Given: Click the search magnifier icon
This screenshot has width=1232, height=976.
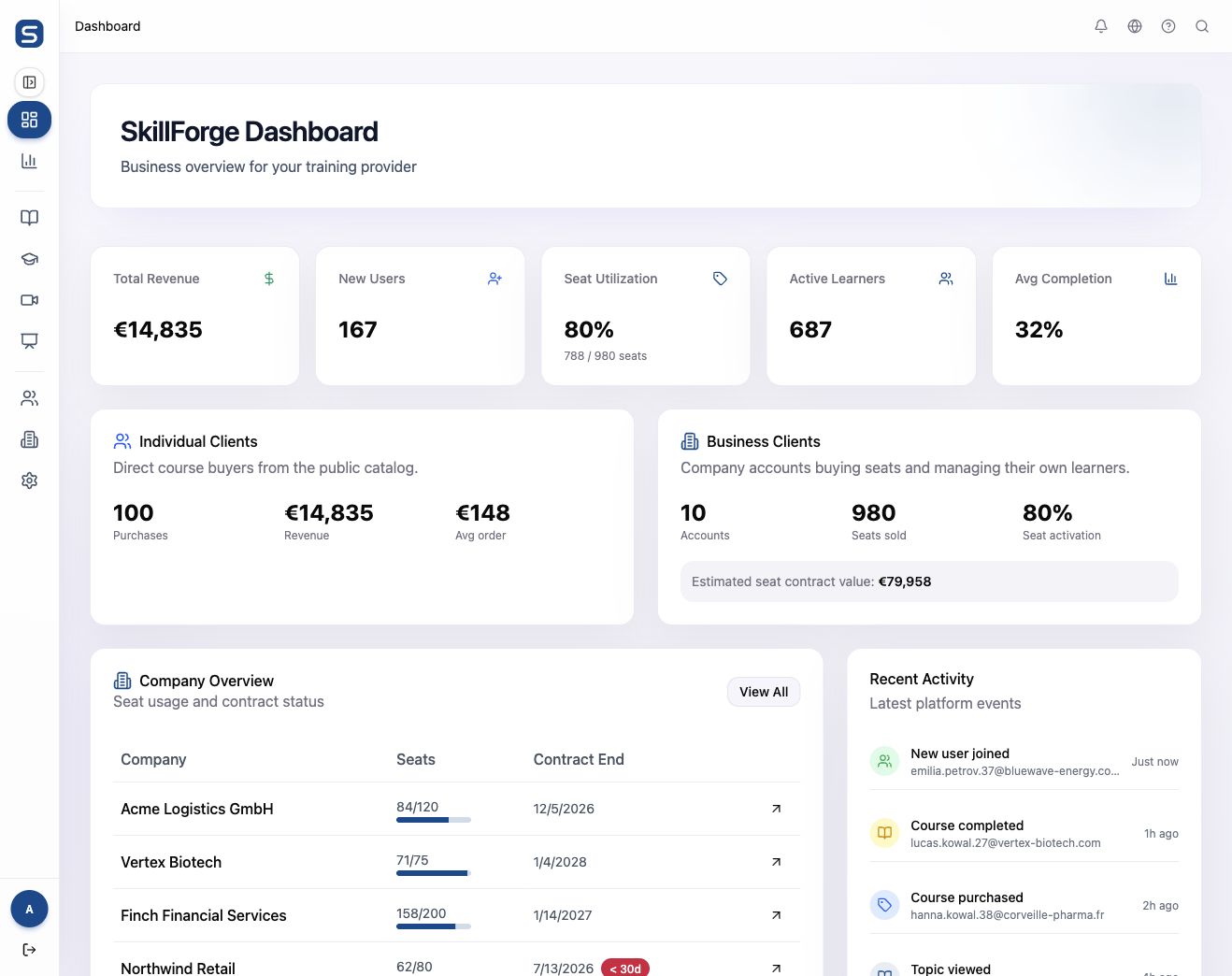Looking at the screenshot, I should [1202, 26].
